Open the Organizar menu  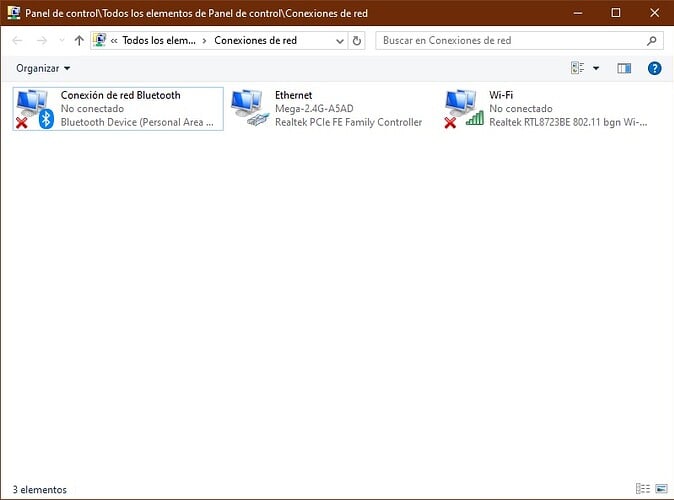coord(43,68)
